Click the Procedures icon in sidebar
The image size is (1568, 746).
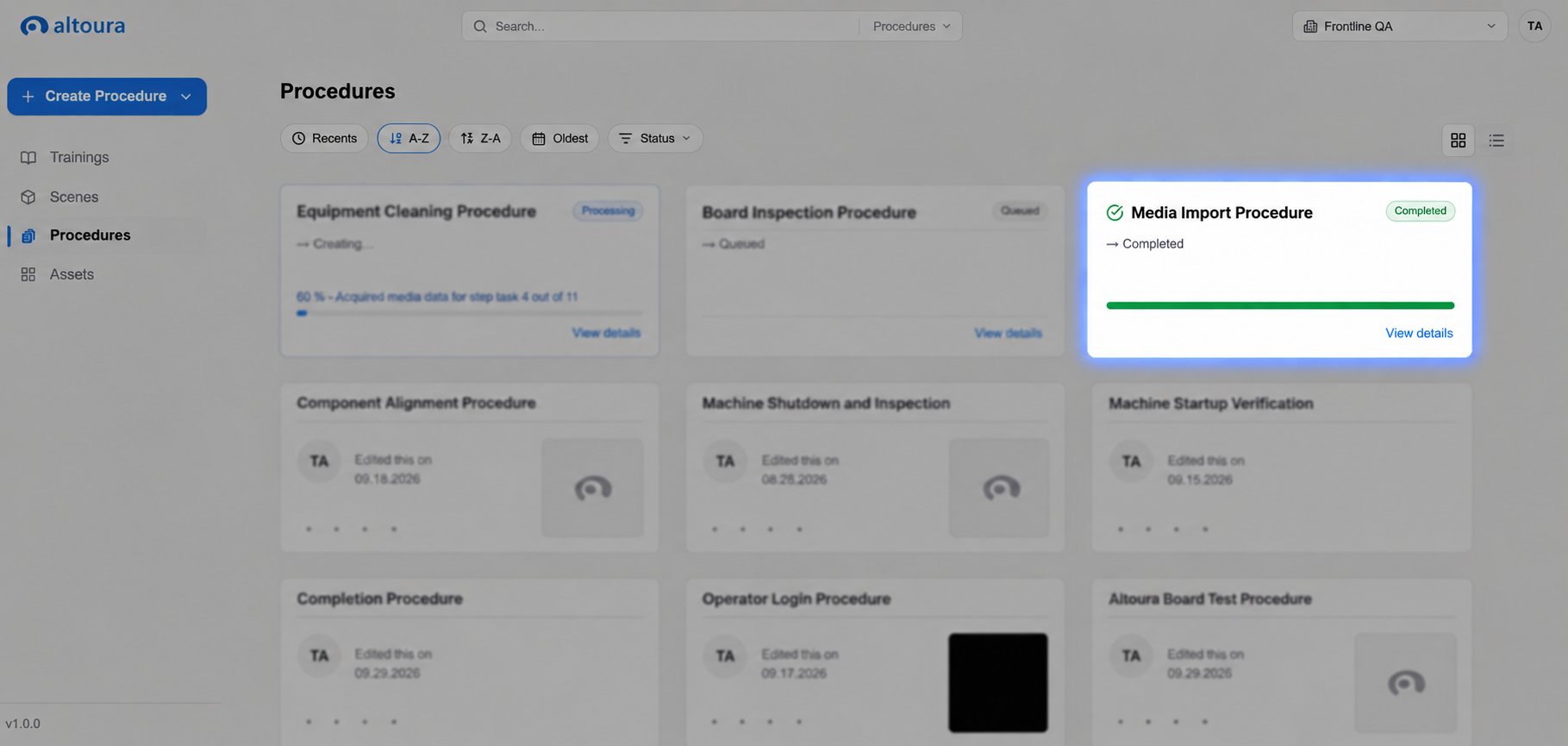(x=28, y=235)
